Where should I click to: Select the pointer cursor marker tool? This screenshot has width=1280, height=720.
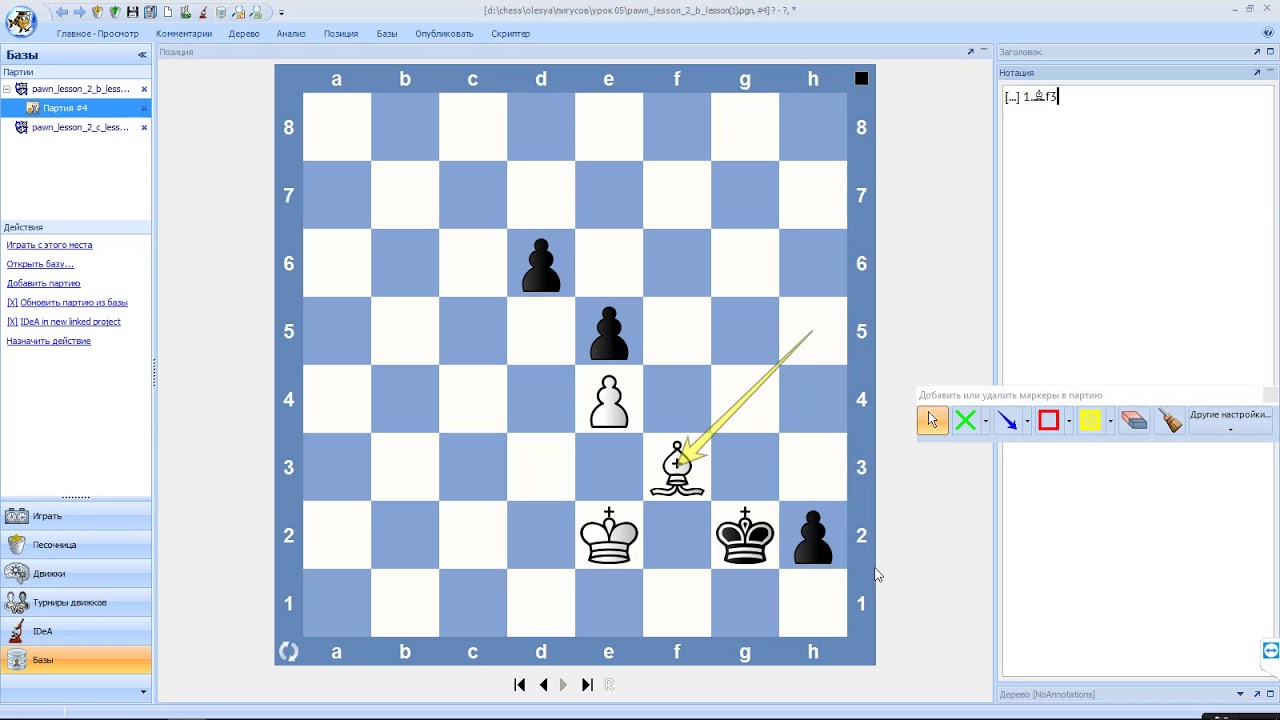tap(932, 421)
